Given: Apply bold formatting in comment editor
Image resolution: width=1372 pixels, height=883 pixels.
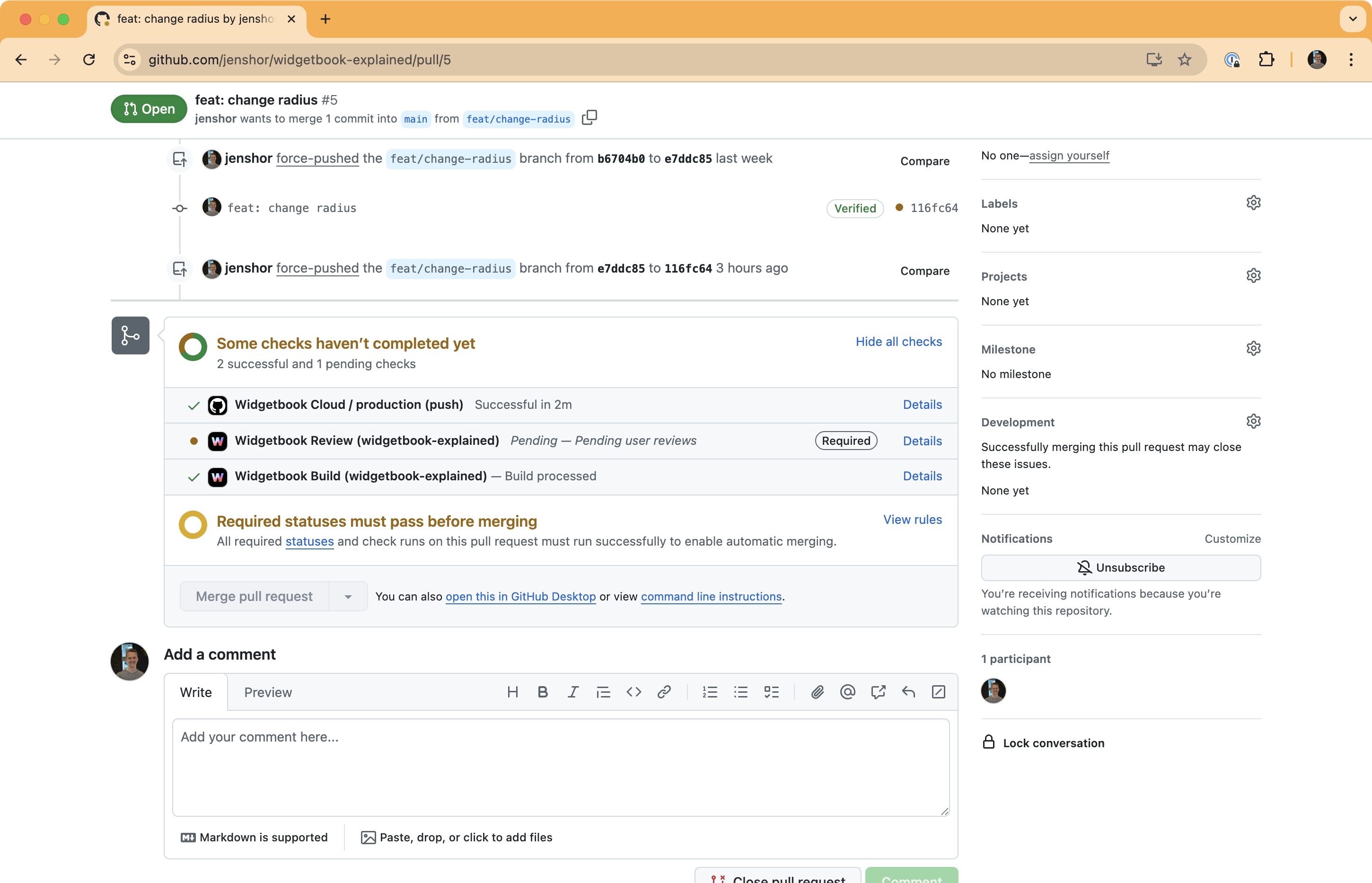Looking at the screenshot, I should (x=543, y=692).
